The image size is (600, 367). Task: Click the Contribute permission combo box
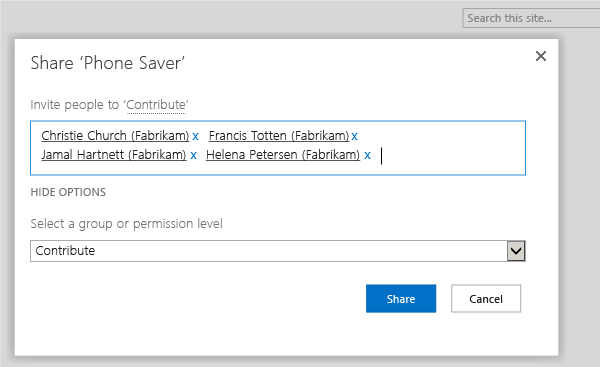point(278,251)
